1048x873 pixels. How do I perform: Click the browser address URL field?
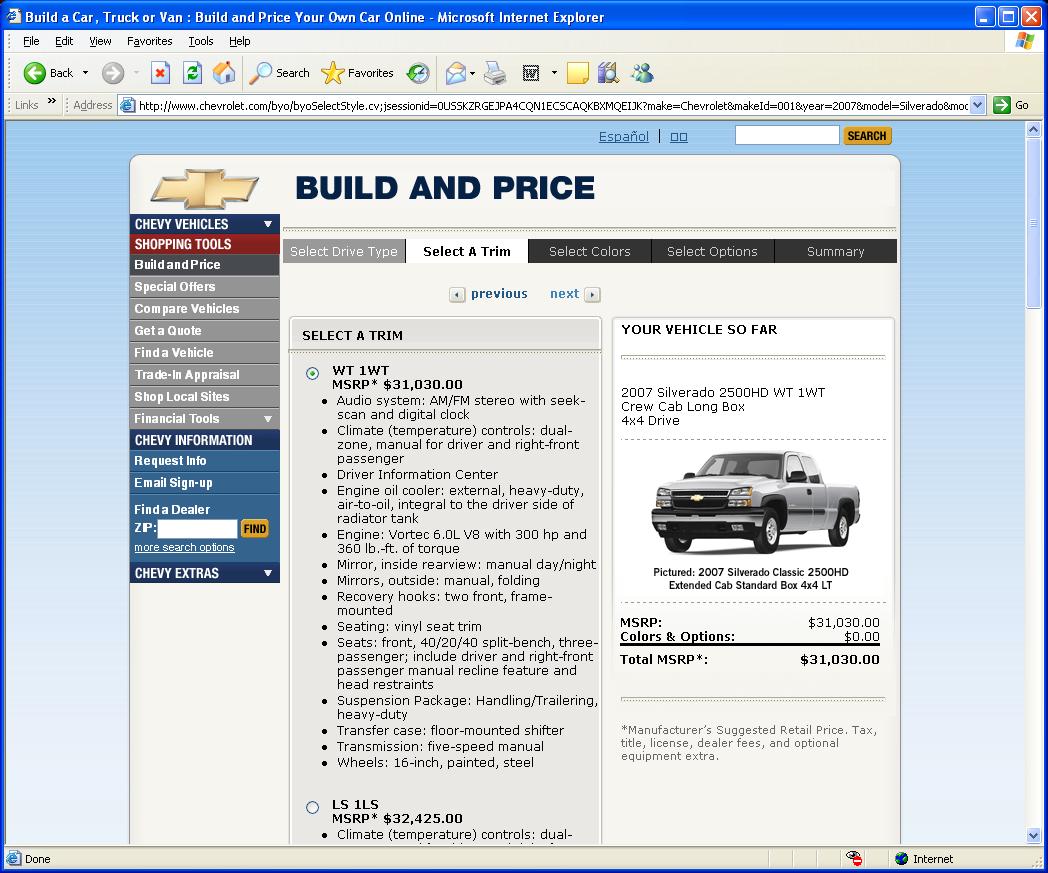pyautogui.click(x=553, y=105)
